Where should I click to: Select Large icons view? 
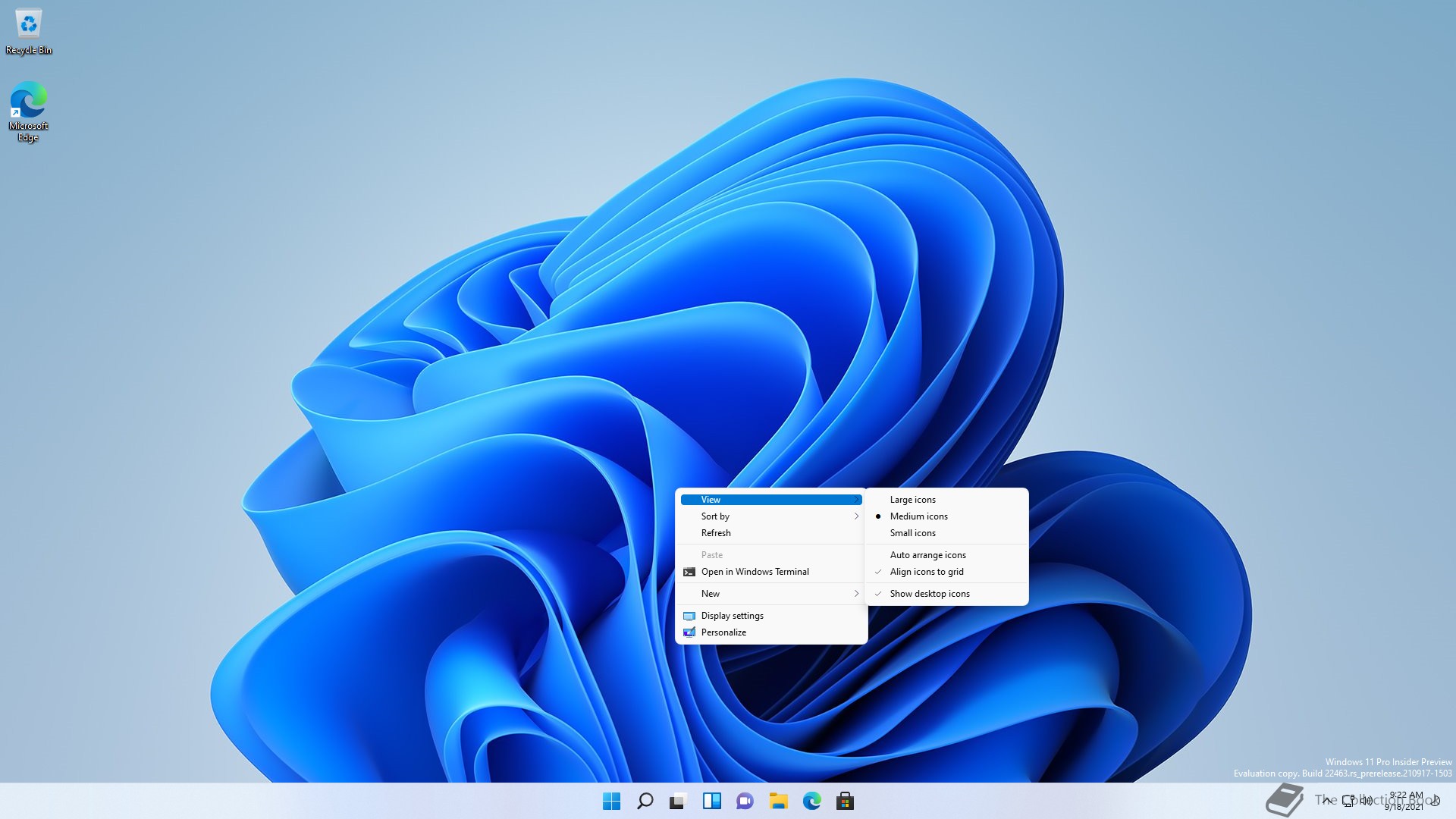946,500
